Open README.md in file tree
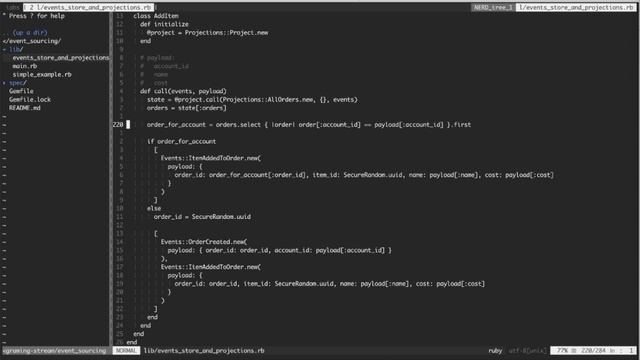The image size is (640, 360). [x=24, y=108]
